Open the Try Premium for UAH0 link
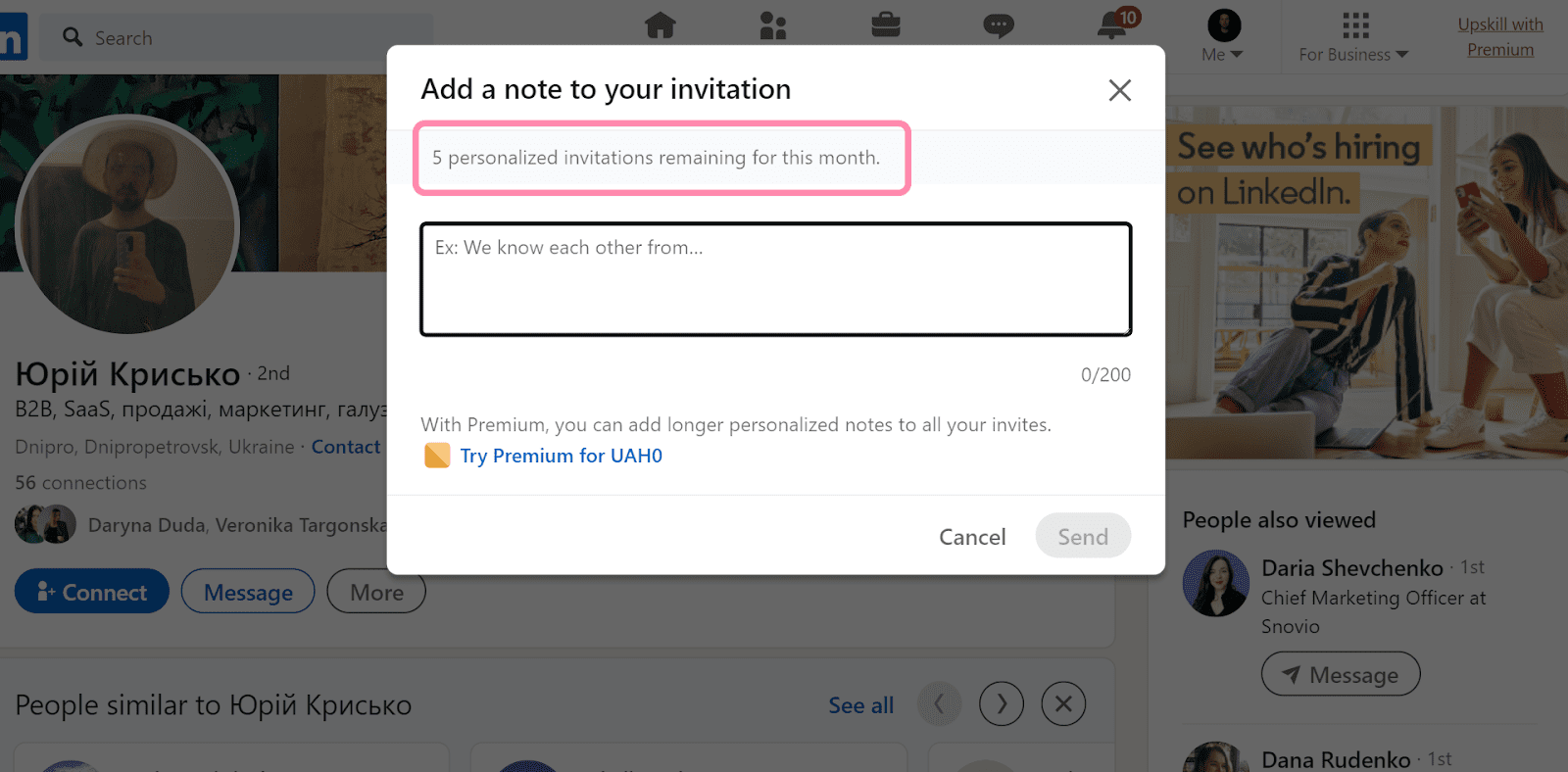Viewport: 1568px width, 772px height. click(561, 456)
